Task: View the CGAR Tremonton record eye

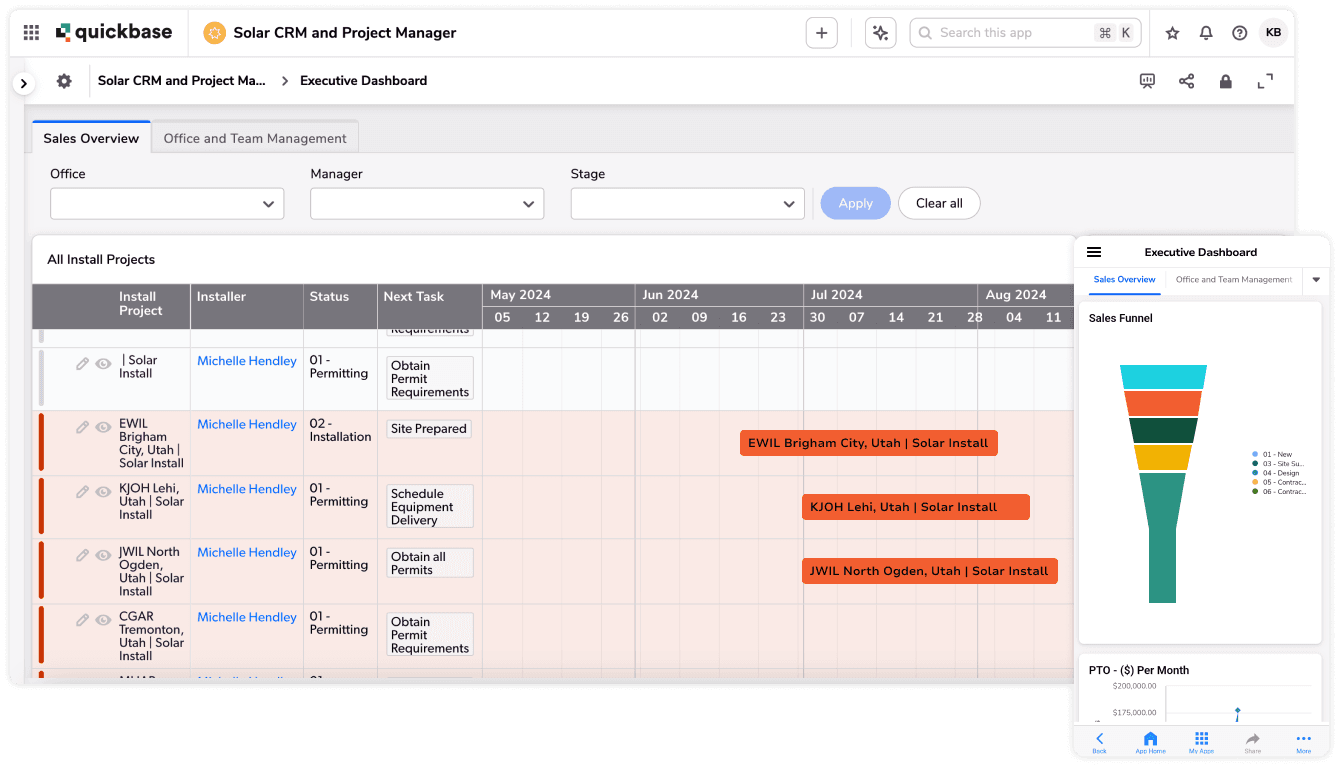Action: [103, 620]
